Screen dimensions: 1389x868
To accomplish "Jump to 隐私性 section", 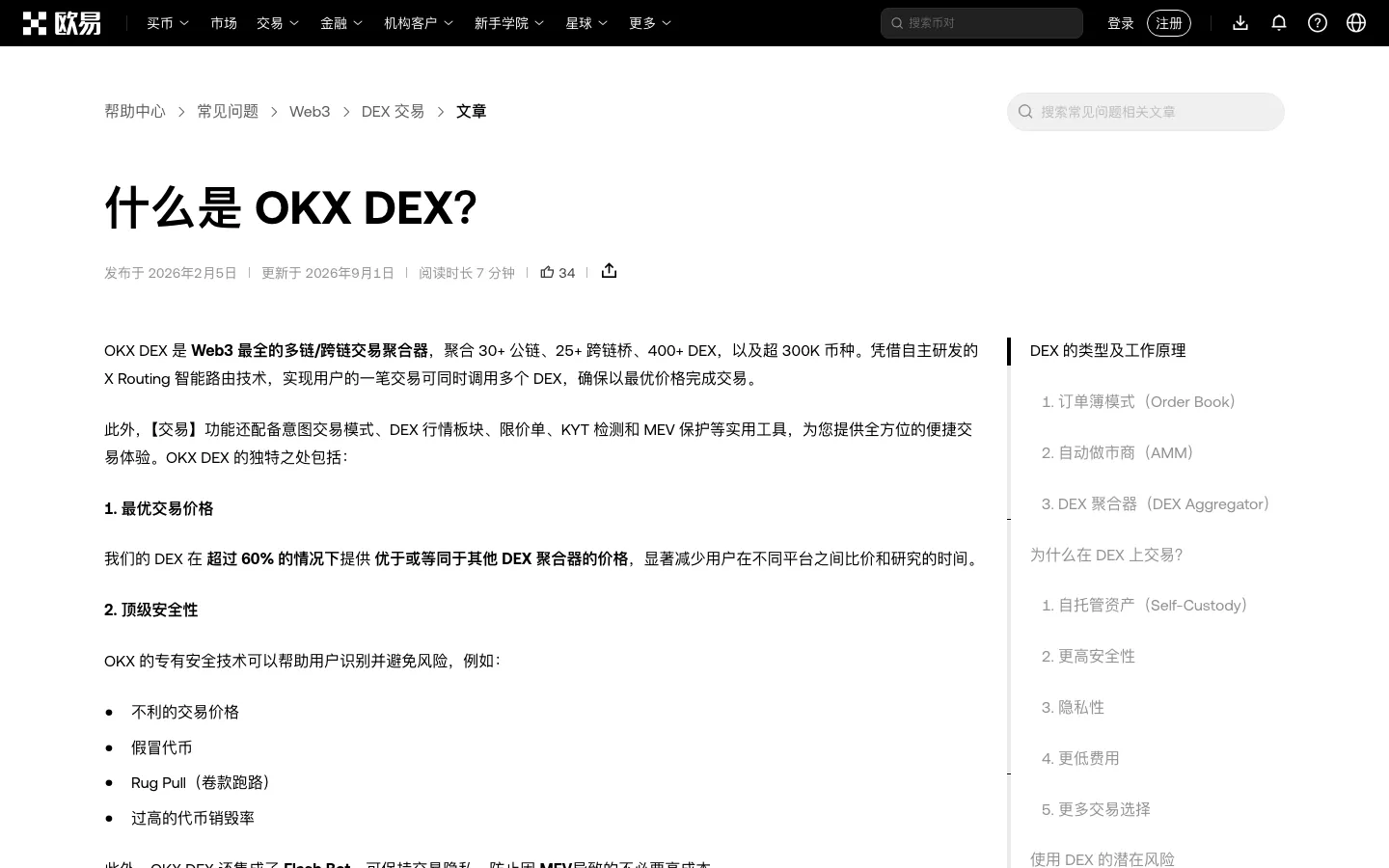I will click(1073, 708).
